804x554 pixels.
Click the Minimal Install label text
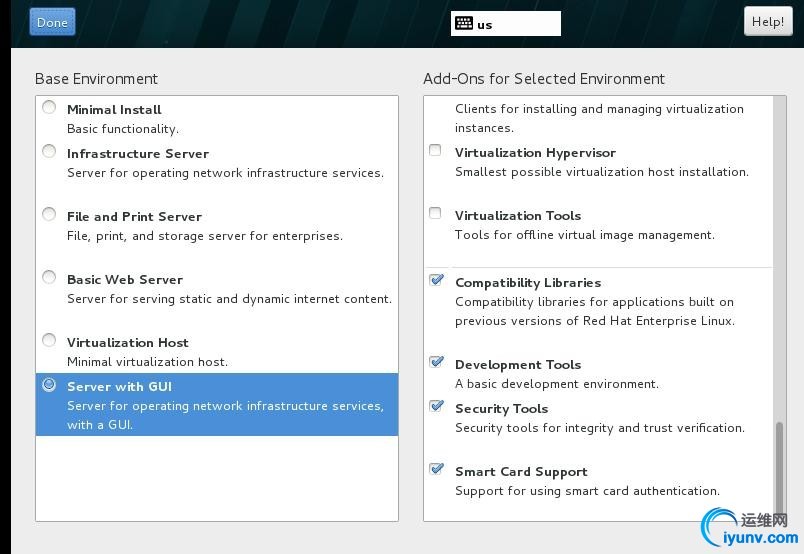point(114,109)
